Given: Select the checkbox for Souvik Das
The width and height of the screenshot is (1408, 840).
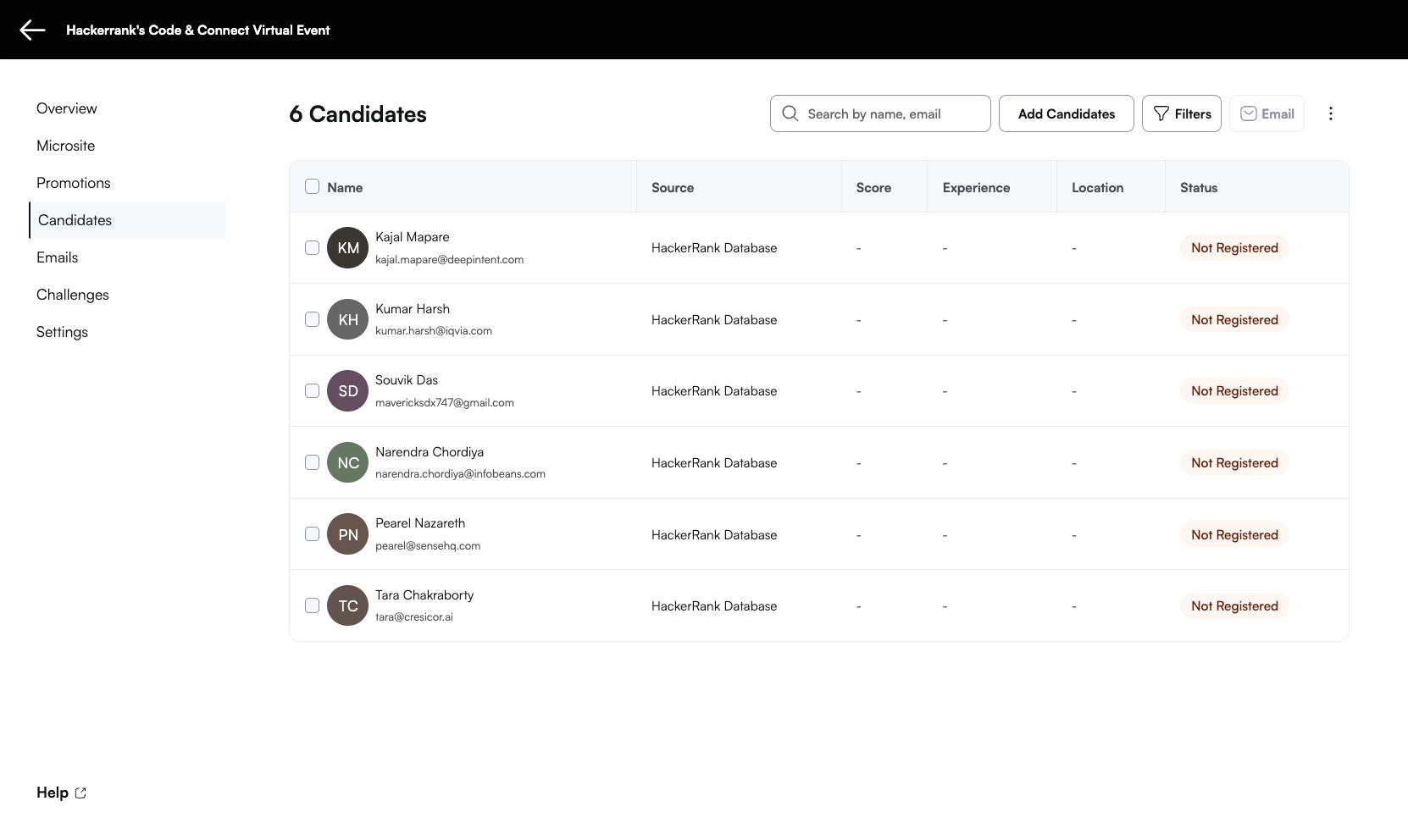Looking at the screenshot, I should [x=312, y=390].
